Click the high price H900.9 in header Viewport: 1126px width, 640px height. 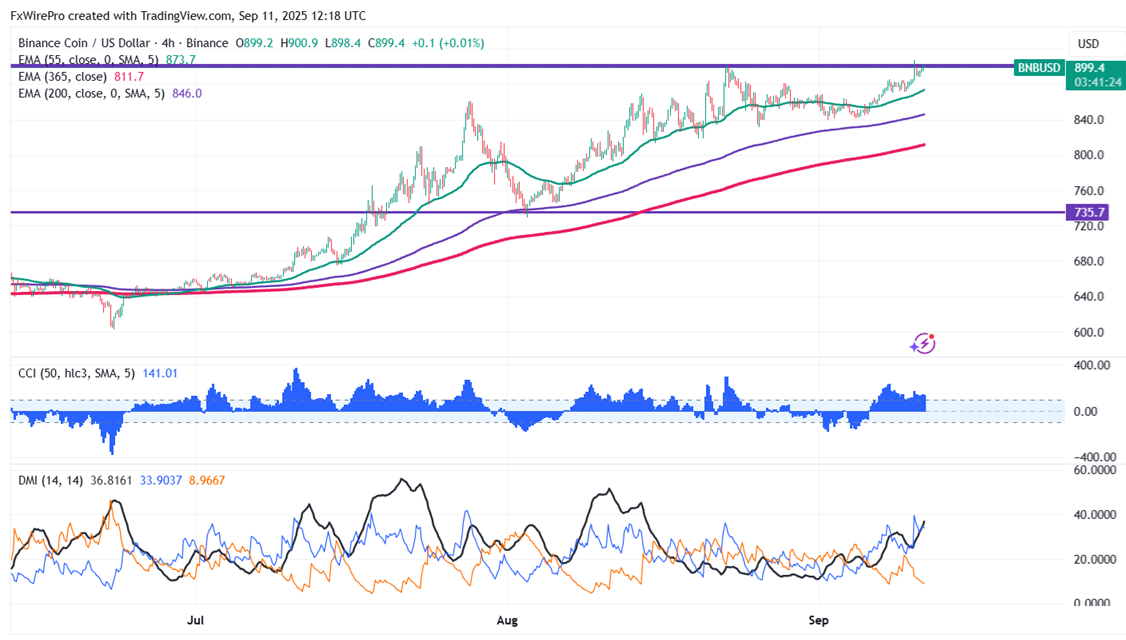pyautogui.click(x=299, y=43)
